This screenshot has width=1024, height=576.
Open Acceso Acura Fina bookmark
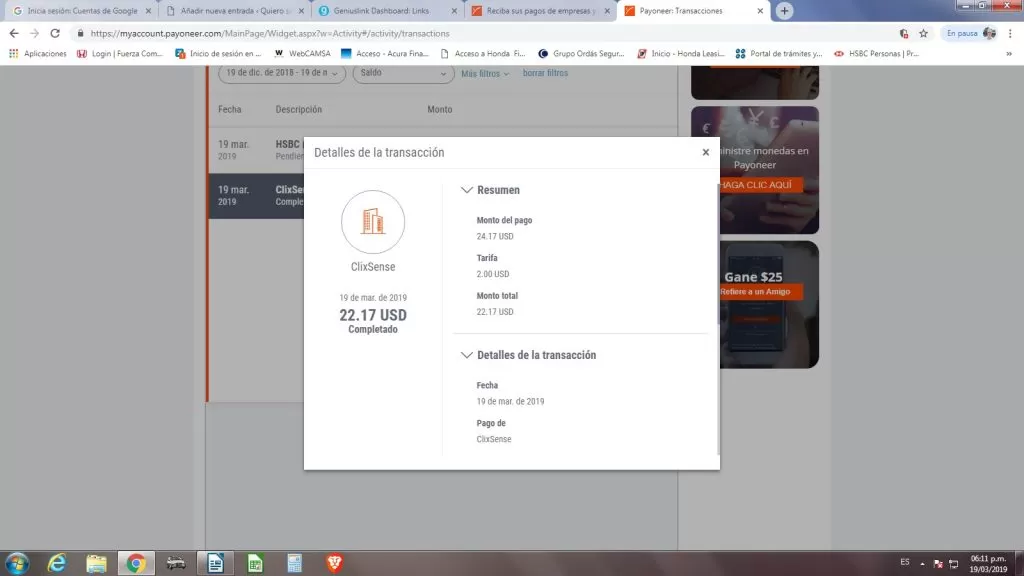point(384,54)
